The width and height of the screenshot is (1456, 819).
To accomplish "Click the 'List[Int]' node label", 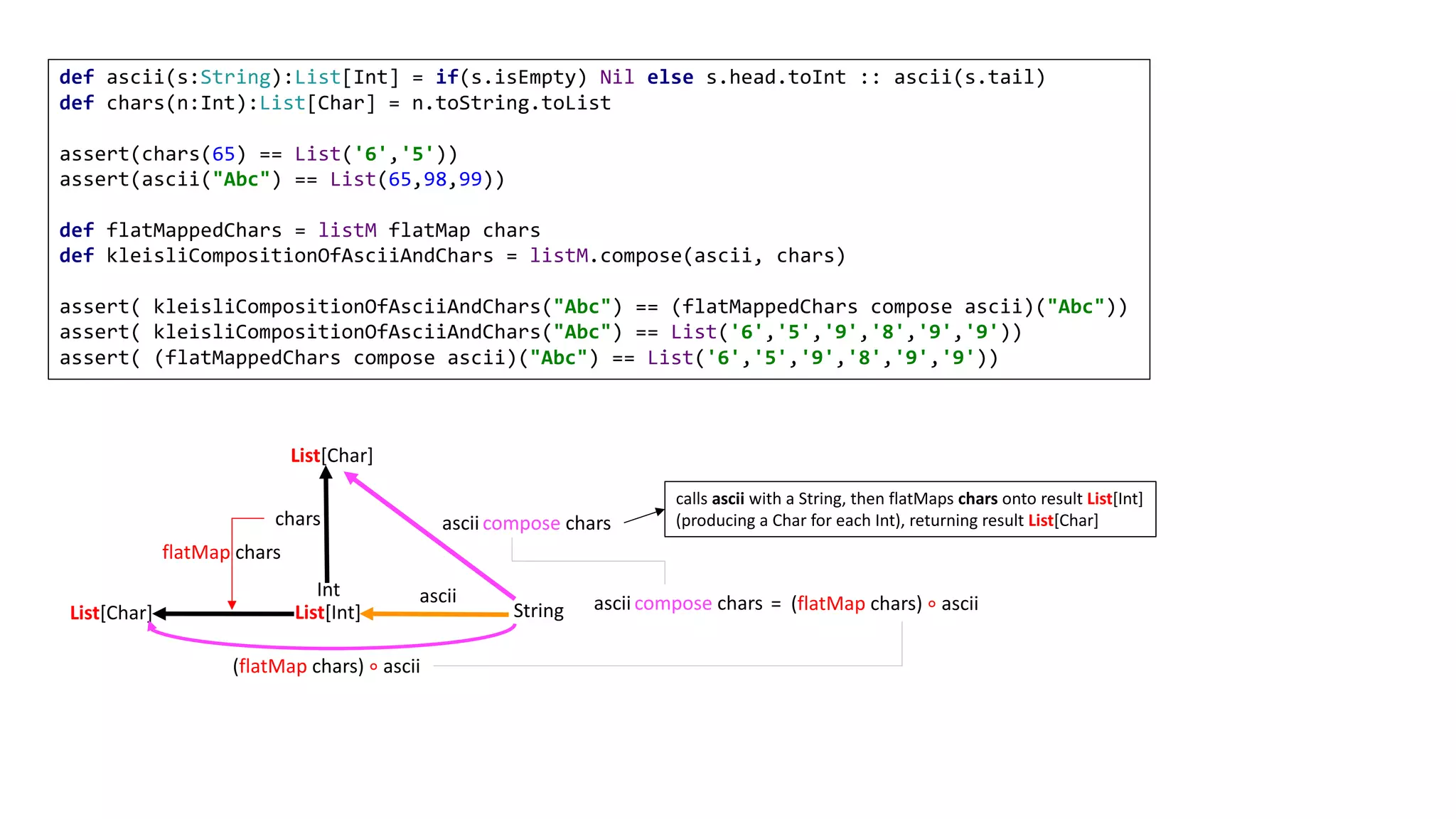I will tap(328, 612).
